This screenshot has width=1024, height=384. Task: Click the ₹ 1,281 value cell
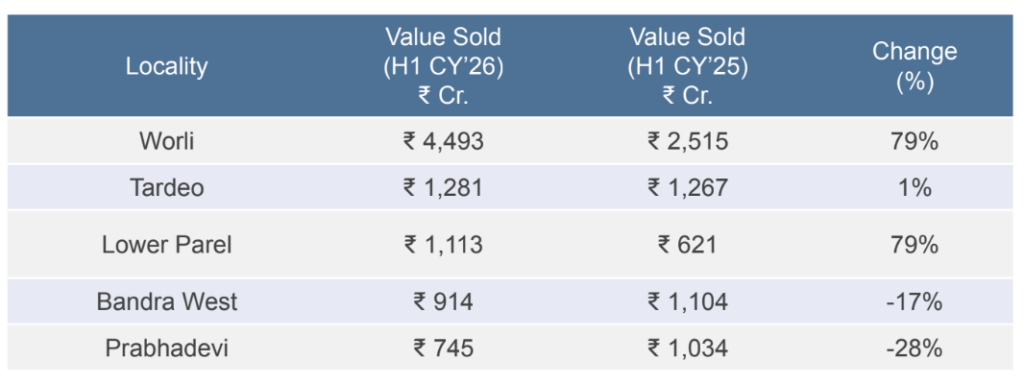click(x=443, y=188)
